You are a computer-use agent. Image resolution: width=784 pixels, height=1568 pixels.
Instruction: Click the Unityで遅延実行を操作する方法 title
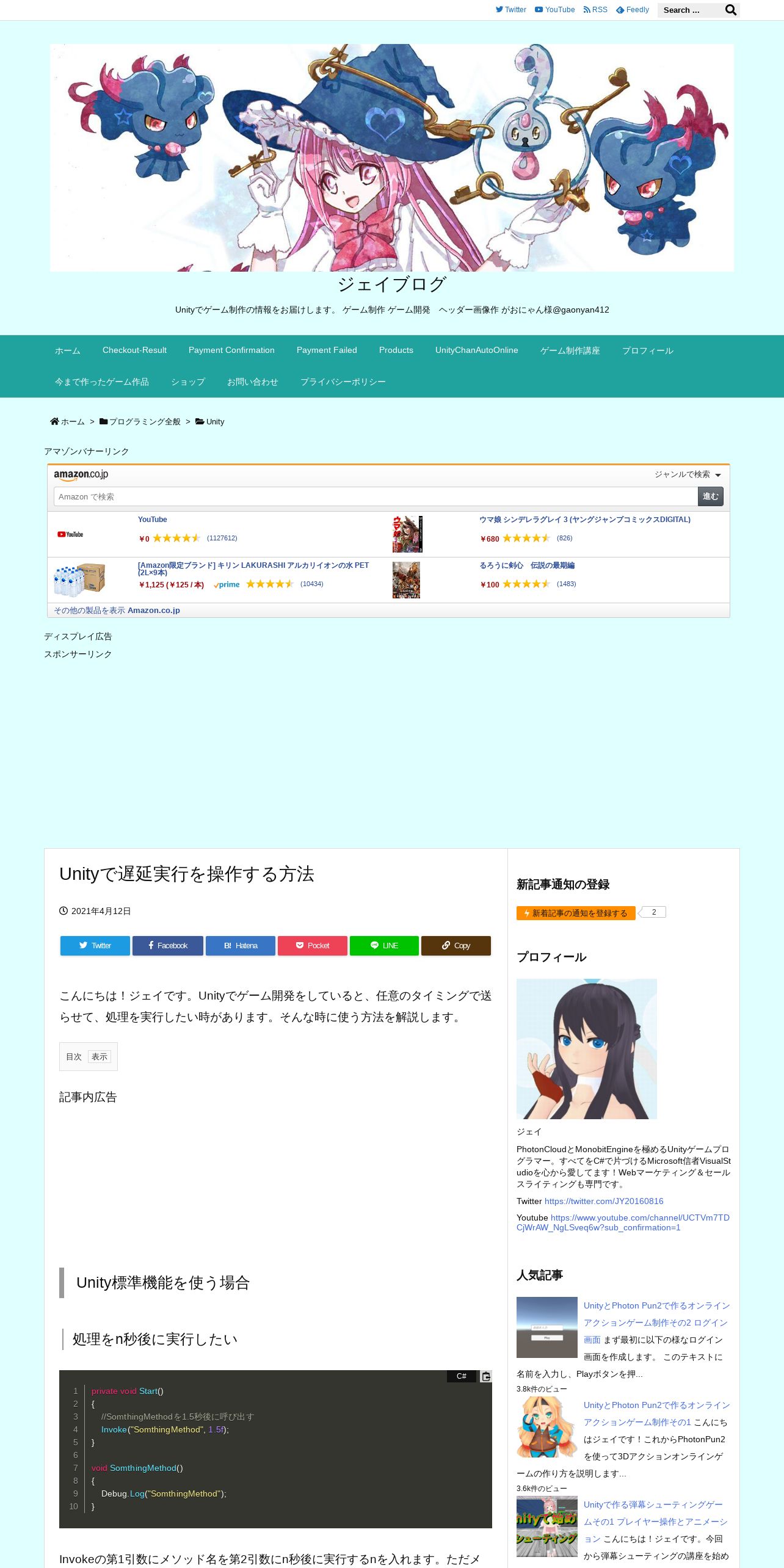(x=187, y=874)
